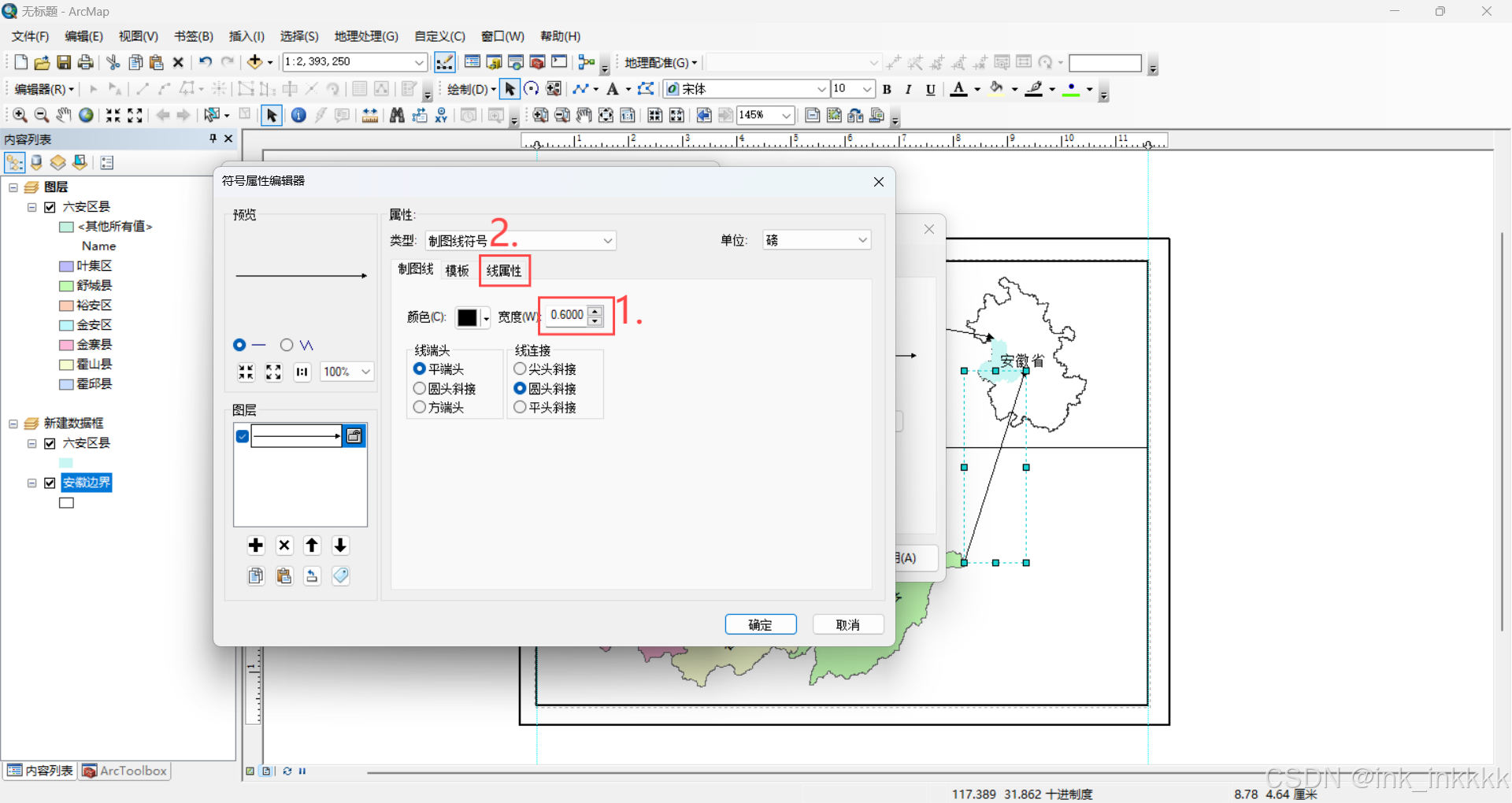Click the Undo arrow icon
Viewport: 1512px width, 803px height.
click(x=206, y=62)
